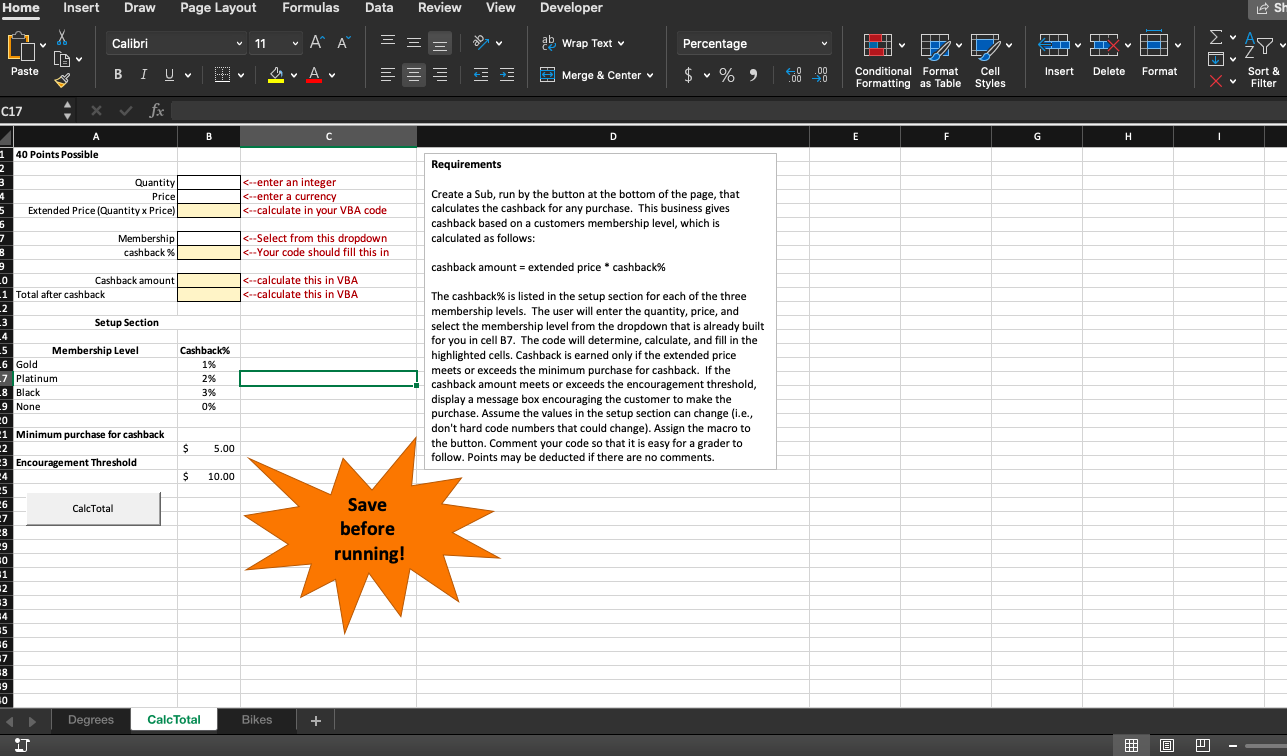Expand the Merge & Center dropdown arrow
Screen dimensions: 1287x756
649,75
